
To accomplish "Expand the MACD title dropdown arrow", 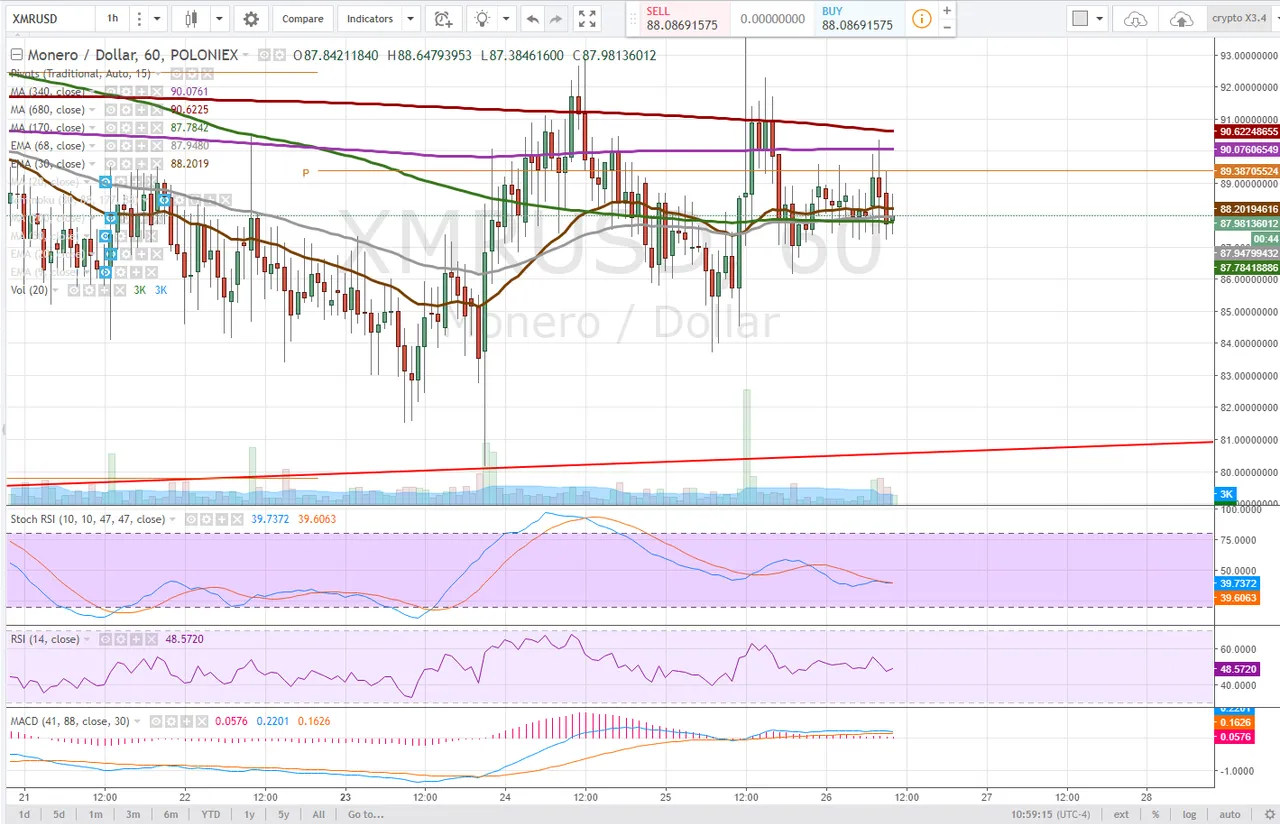I will click(x=137, y=722).
